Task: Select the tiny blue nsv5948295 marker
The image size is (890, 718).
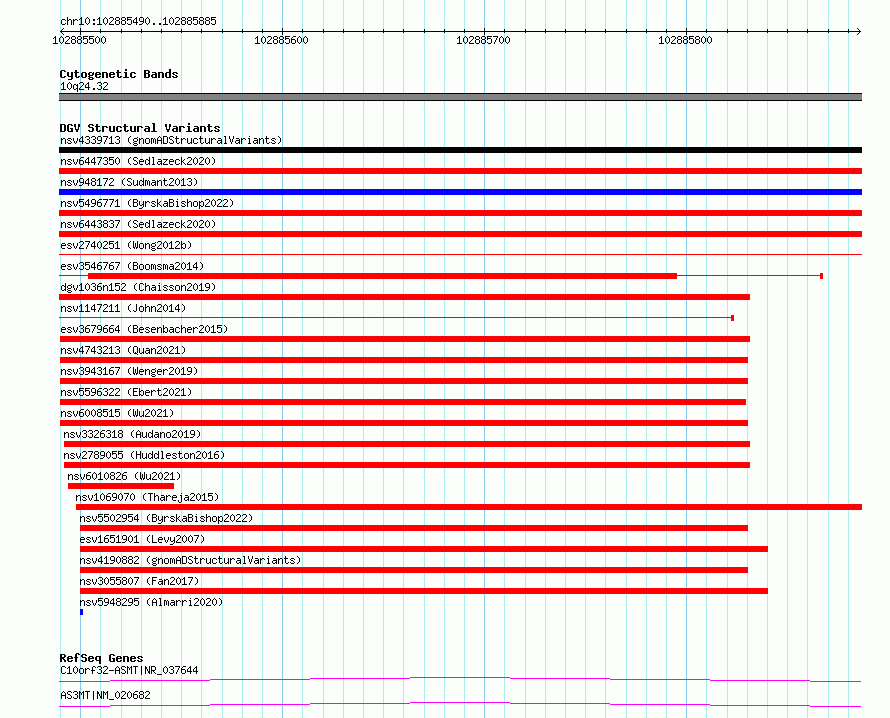Action: 82,612
